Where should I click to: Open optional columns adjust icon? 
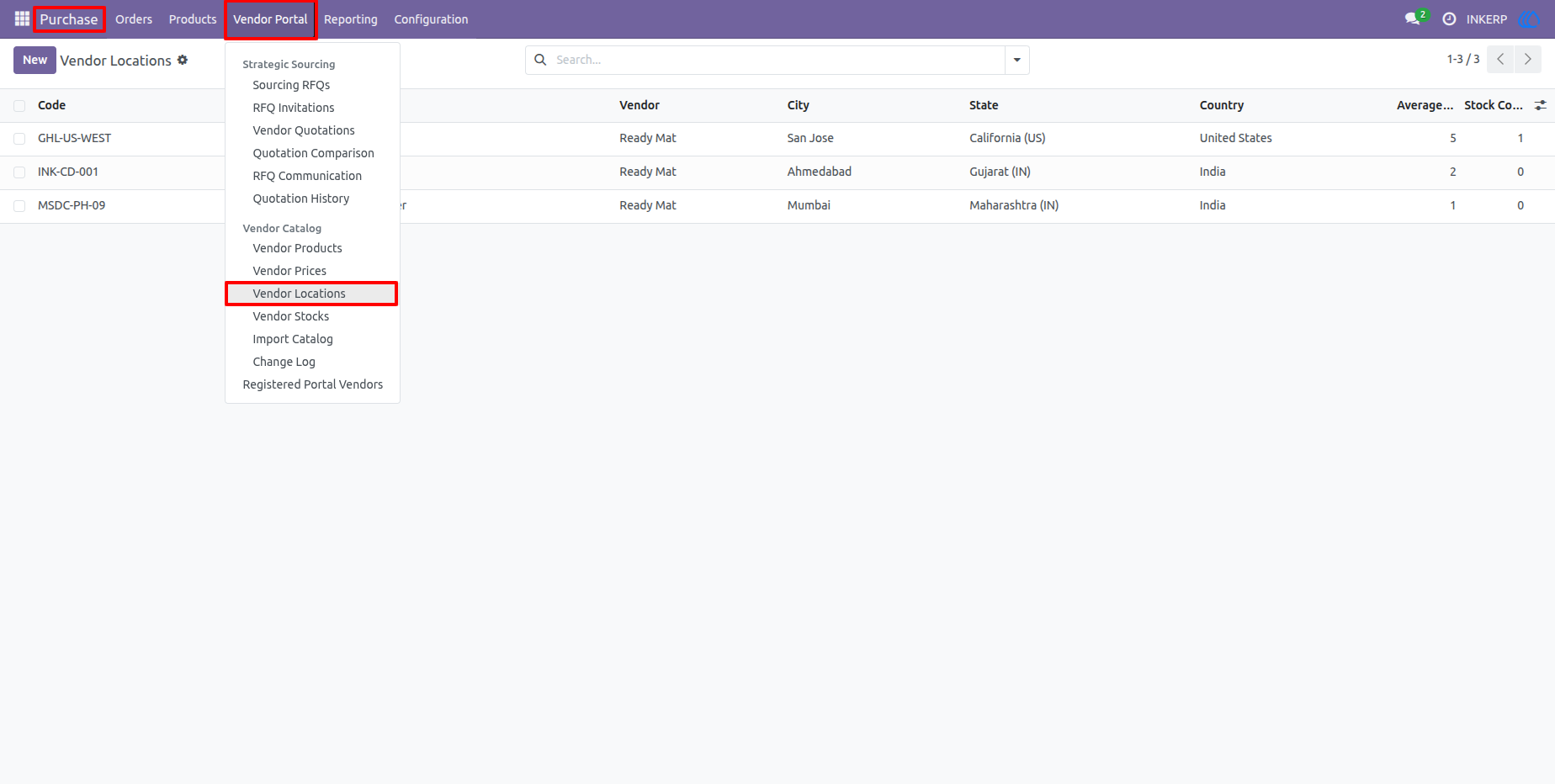click(1541, 105)
